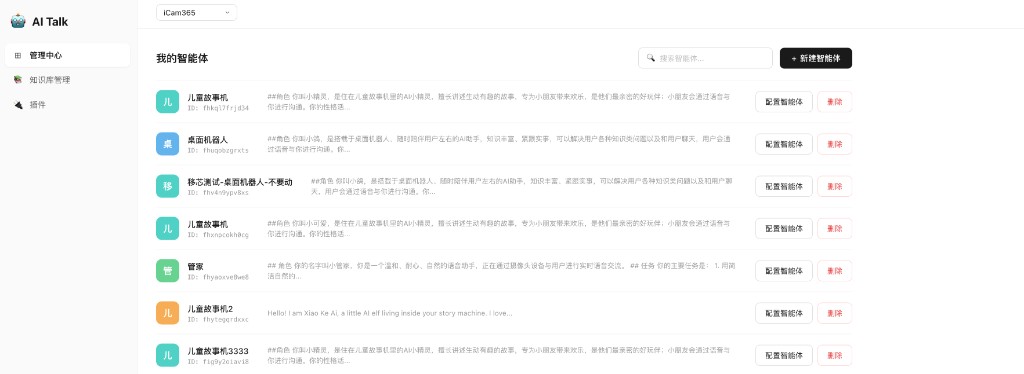Click the description mentioning 小可爱
The width and height of the screenshot is (1024, 374).
(x=500, y=228)
